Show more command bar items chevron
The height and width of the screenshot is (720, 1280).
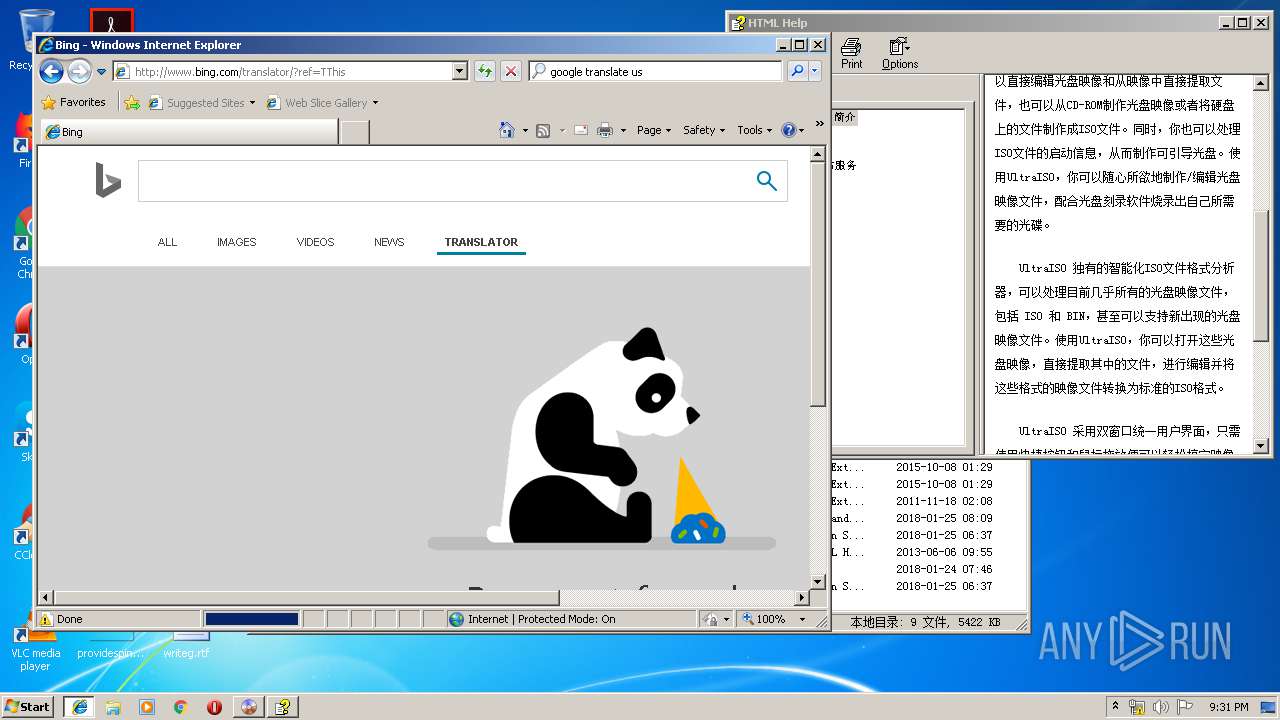(819, 124)
